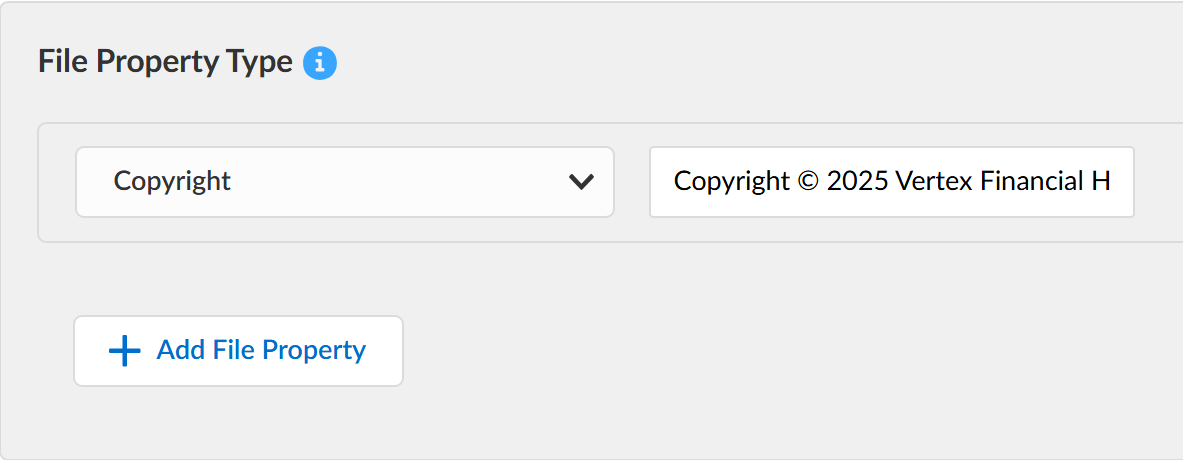1183x460 pixels.
Task: Click the © symbol in the value field
Action: 808,182
